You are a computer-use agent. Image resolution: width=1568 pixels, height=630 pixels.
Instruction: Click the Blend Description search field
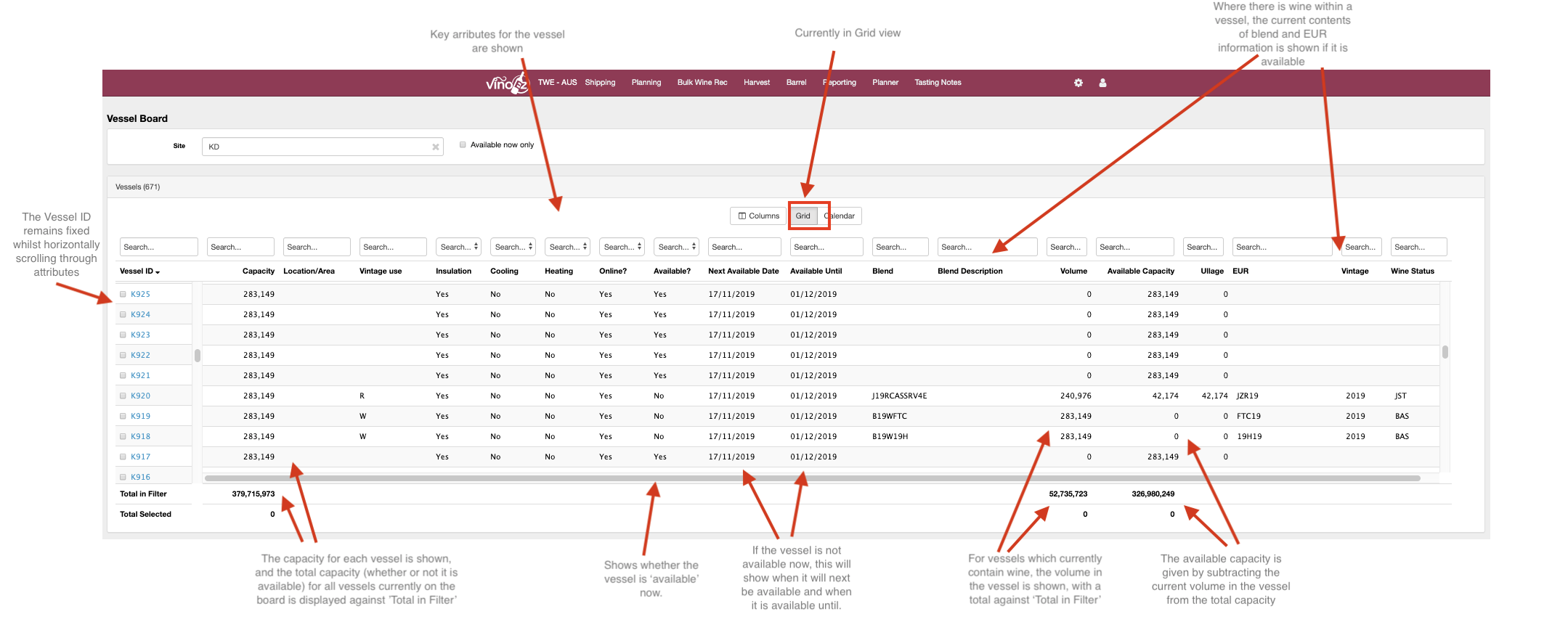tap(987, 247)
